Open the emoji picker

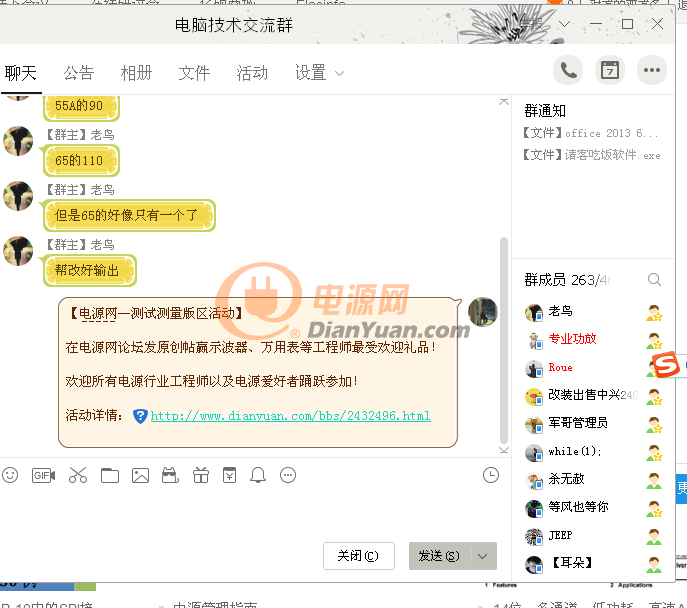10,475
